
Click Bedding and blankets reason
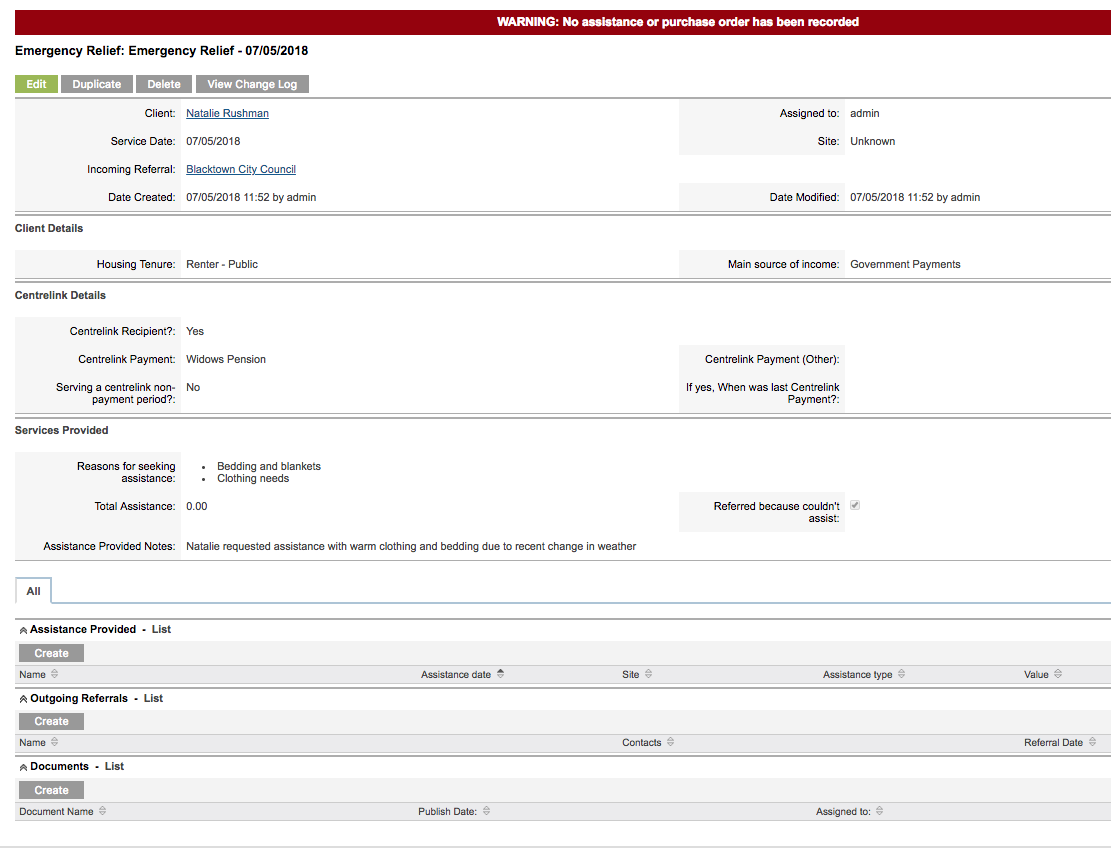pyautogui.click(x=269, y=466)
